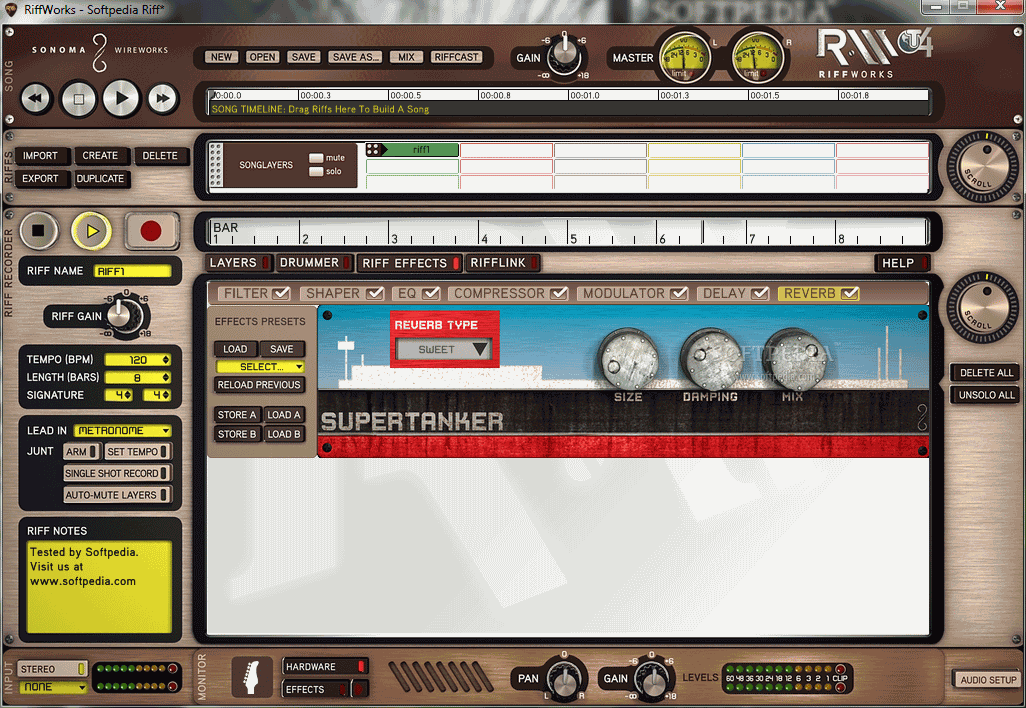Click the Songlayers drag handle
Screen dimensions: 1026x708
[x=216, y=165]
